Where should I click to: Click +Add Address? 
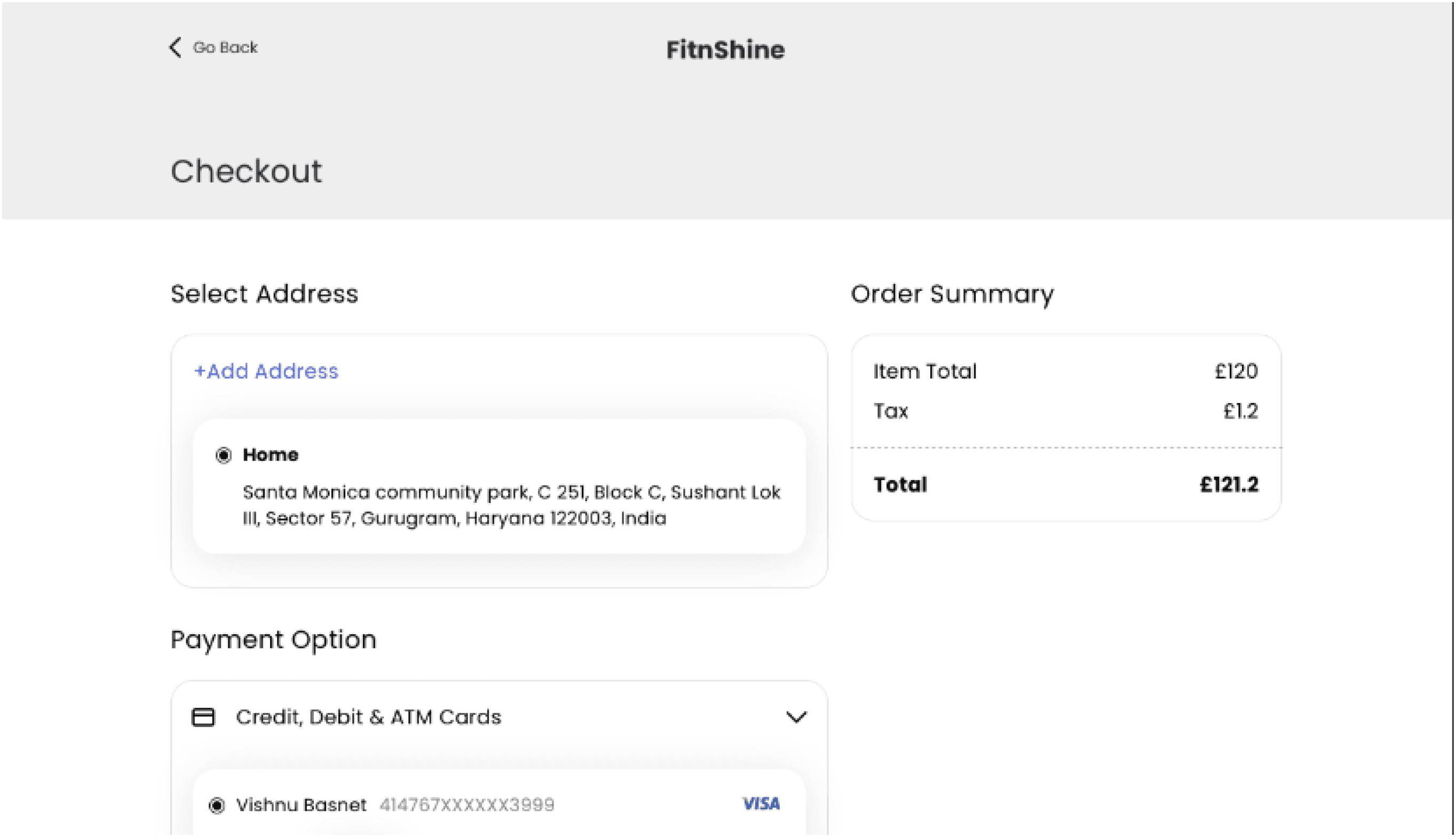click(267, 372)
